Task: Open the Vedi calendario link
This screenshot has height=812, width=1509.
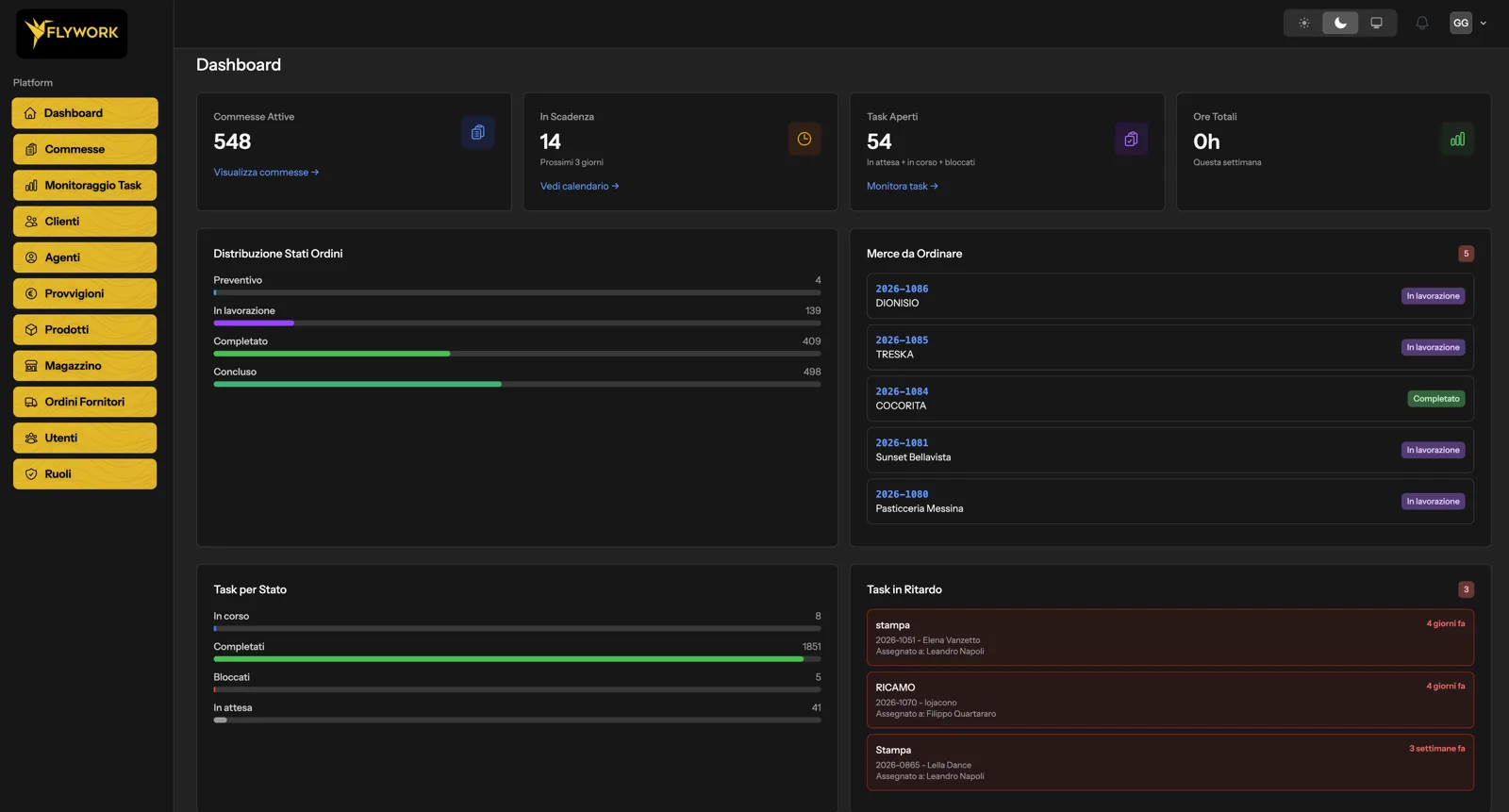Action: tap(579, 186)
